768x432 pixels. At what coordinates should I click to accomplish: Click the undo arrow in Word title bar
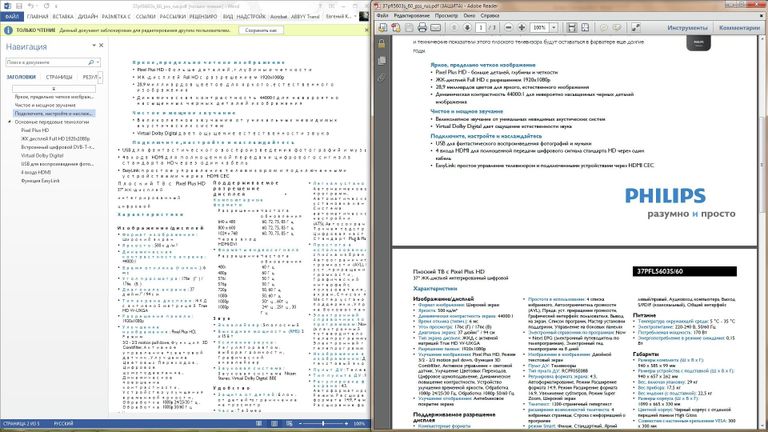click(x=31, y=6)
